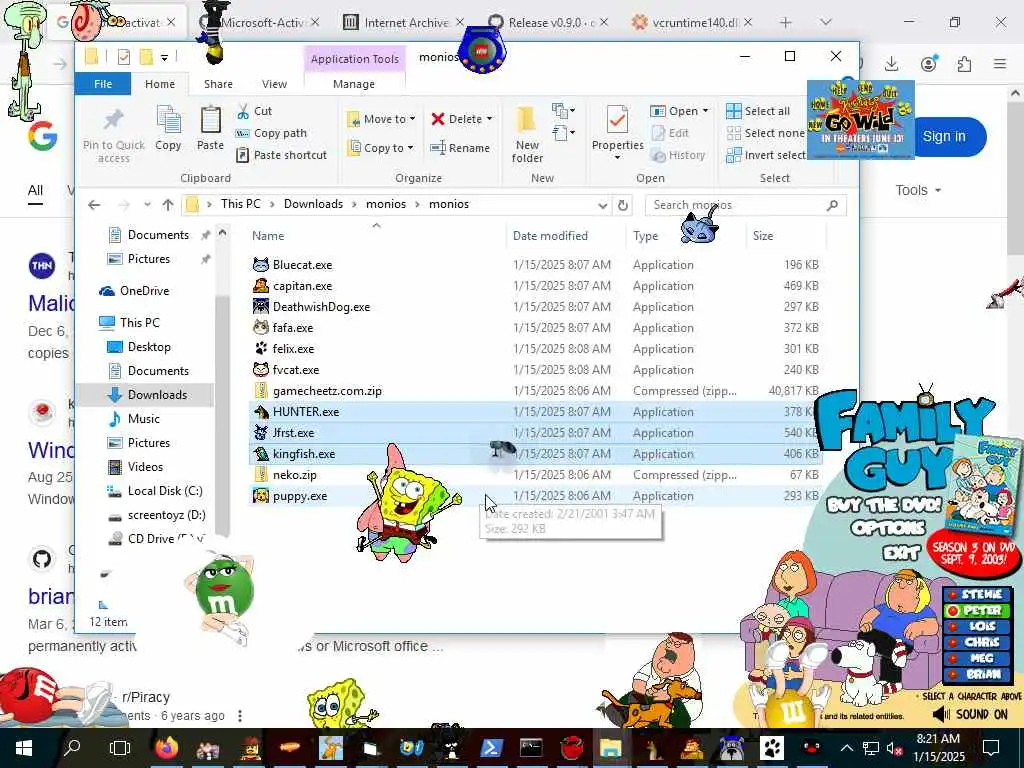Open the Recent locations dropdown arrow
This screenshot has height=768, width=1024.
click(148, 205)
